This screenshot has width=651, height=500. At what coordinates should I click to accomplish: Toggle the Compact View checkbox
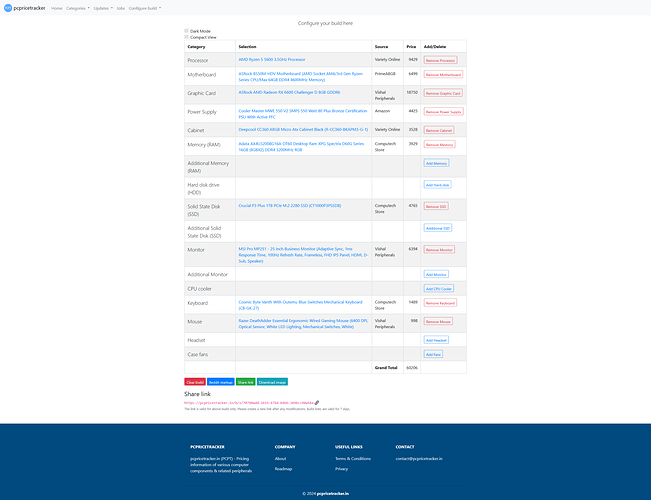coord(186,37)
